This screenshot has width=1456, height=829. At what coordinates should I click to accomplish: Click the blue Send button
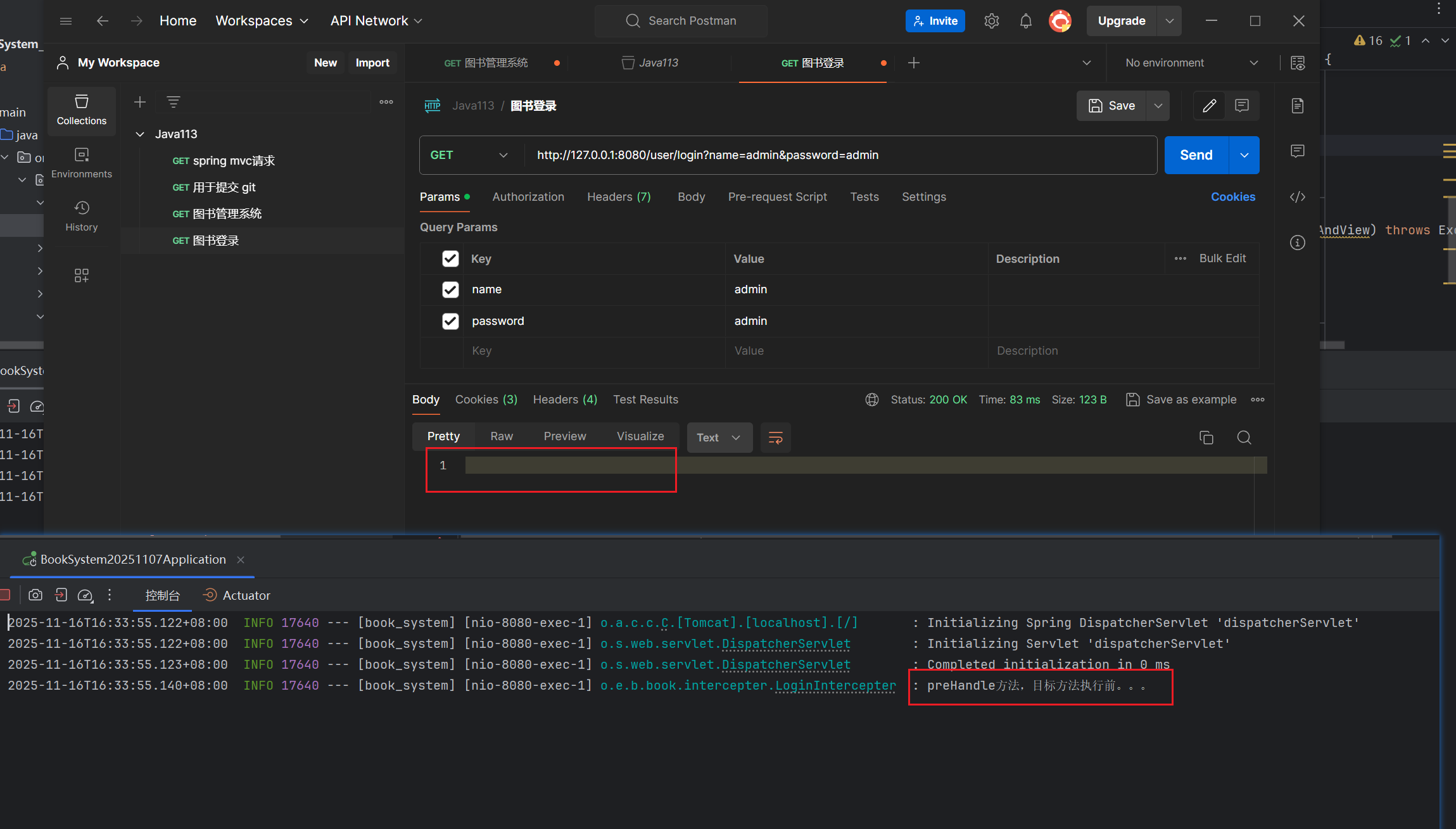coord(1196,155)
